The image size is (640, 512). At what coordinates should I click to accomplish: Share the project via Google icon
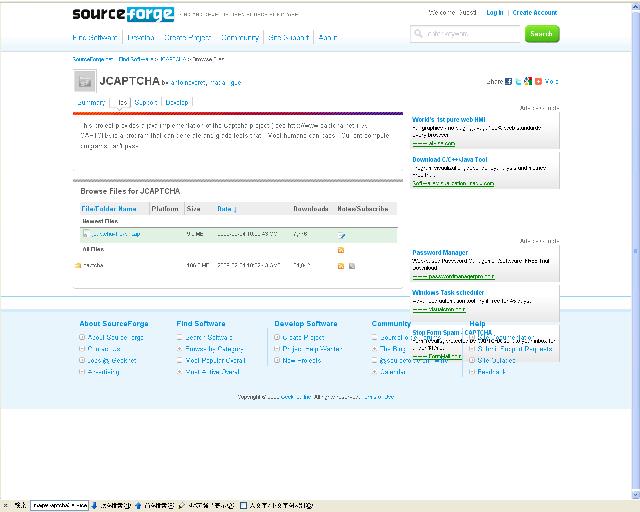pyautogui.click(x=528, y=81)
